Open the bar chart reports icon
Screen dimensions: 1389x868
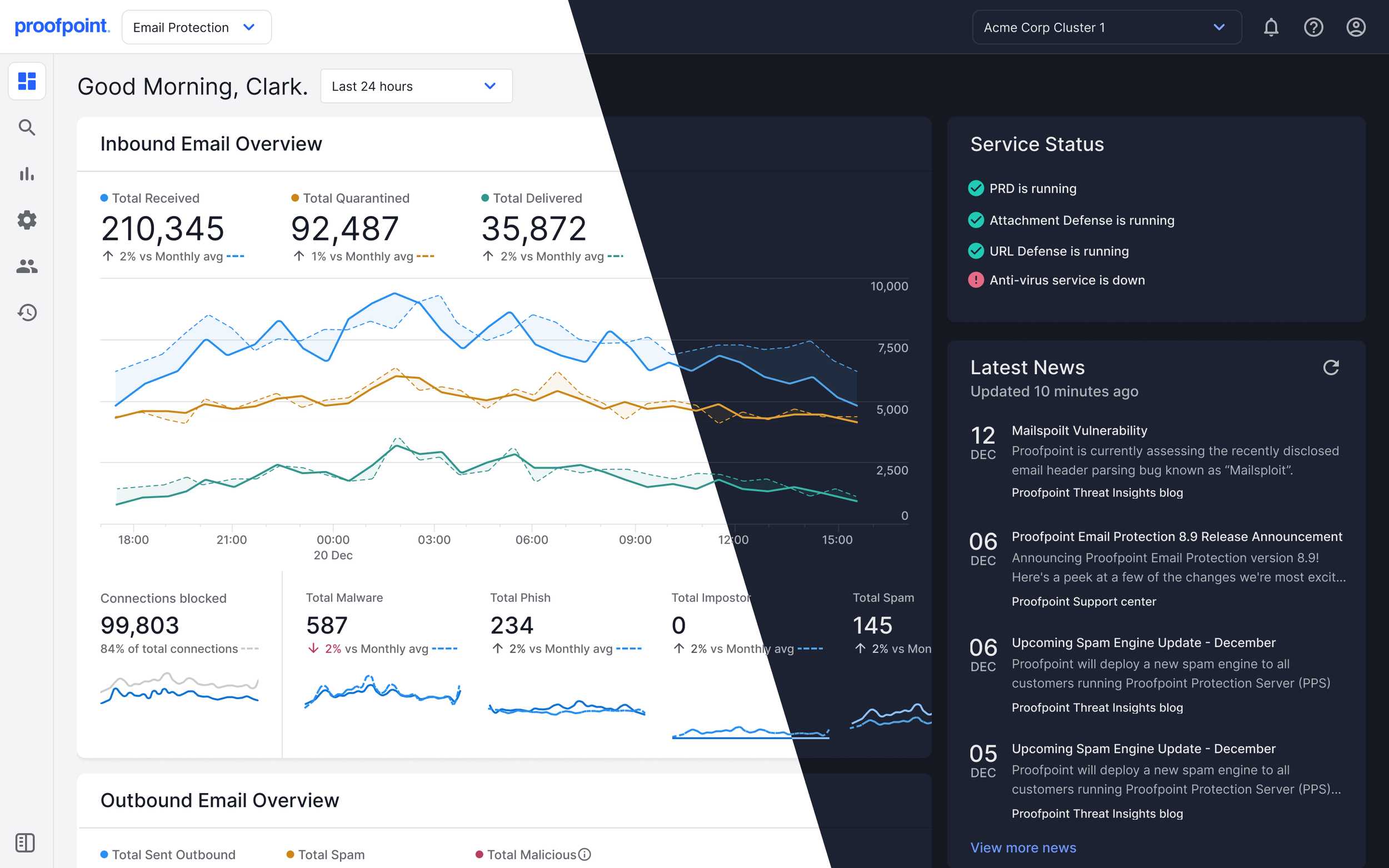[27, 173]
